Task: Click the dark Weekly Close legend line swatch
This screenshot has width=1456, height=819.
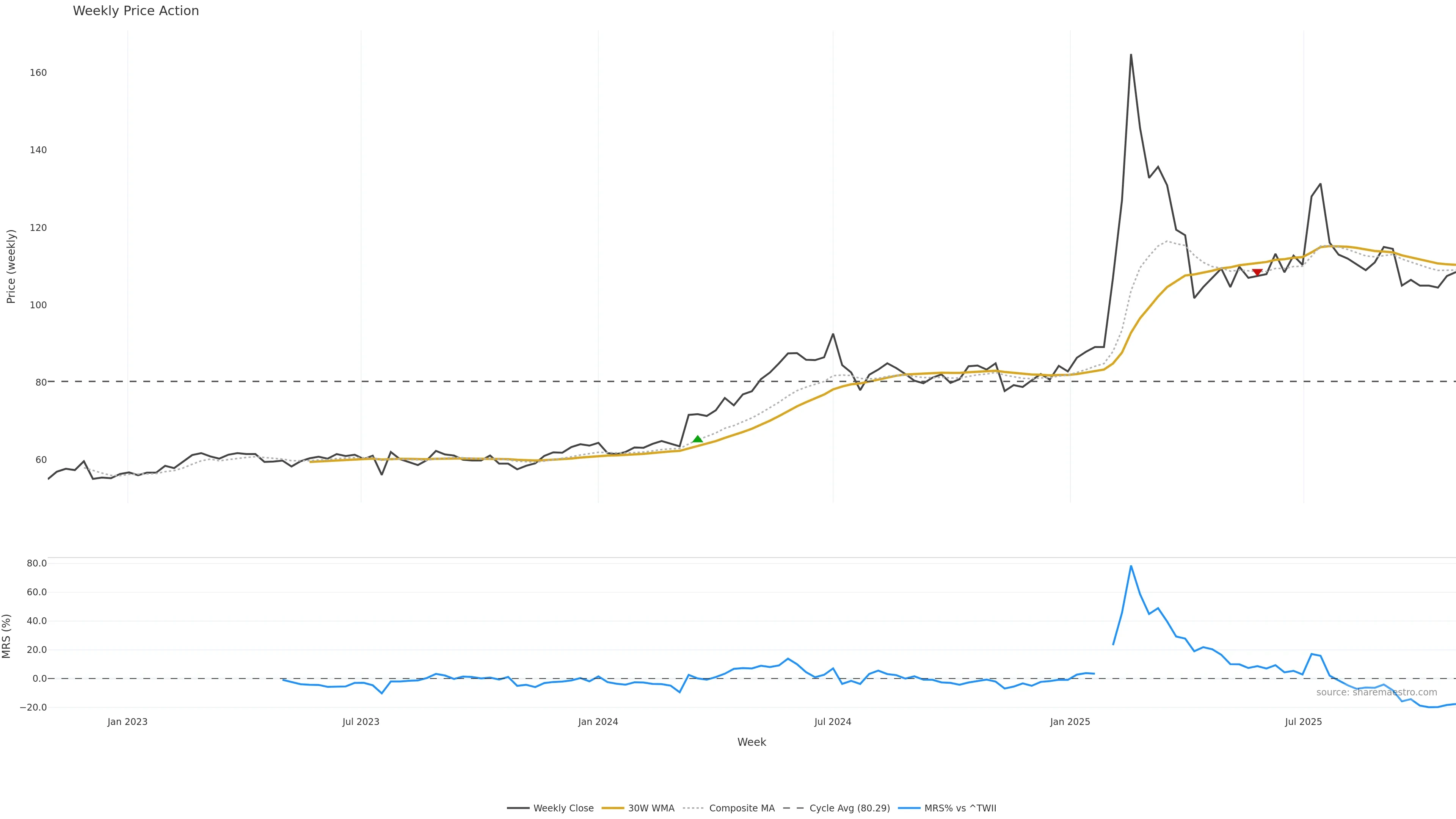Action: point(518,808)
